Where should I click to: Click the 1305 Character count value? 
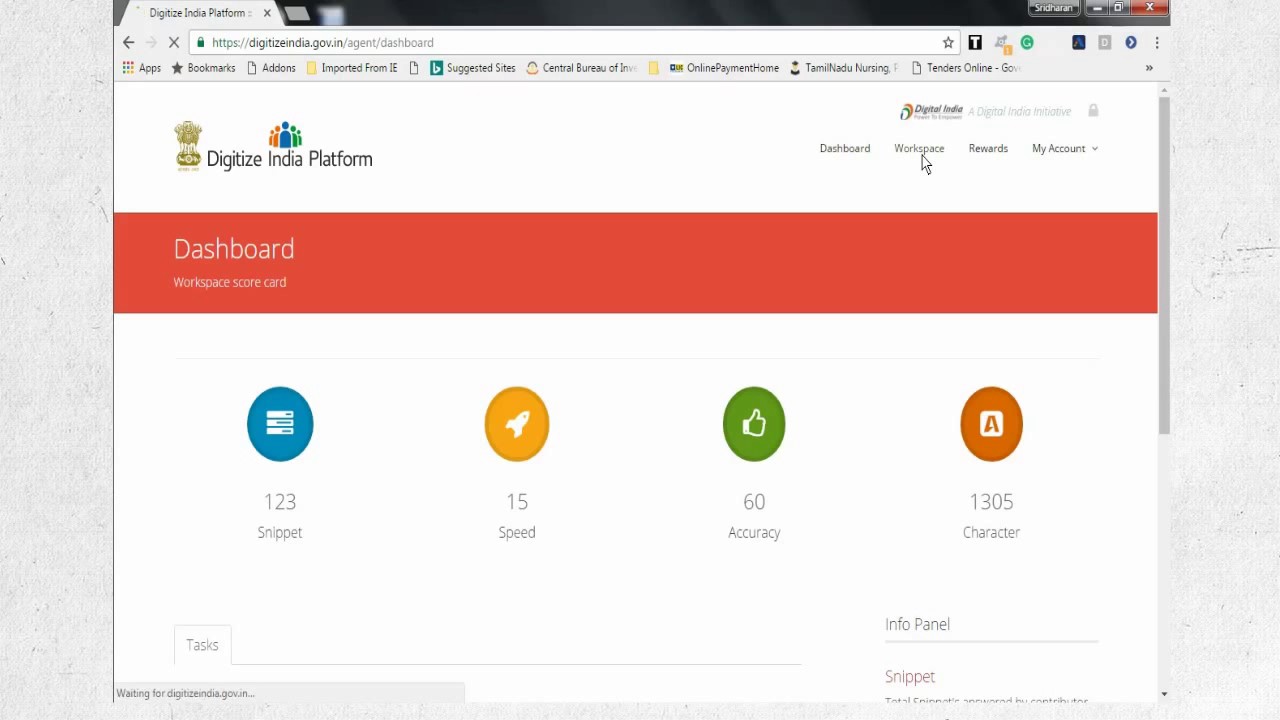point(991,501)
